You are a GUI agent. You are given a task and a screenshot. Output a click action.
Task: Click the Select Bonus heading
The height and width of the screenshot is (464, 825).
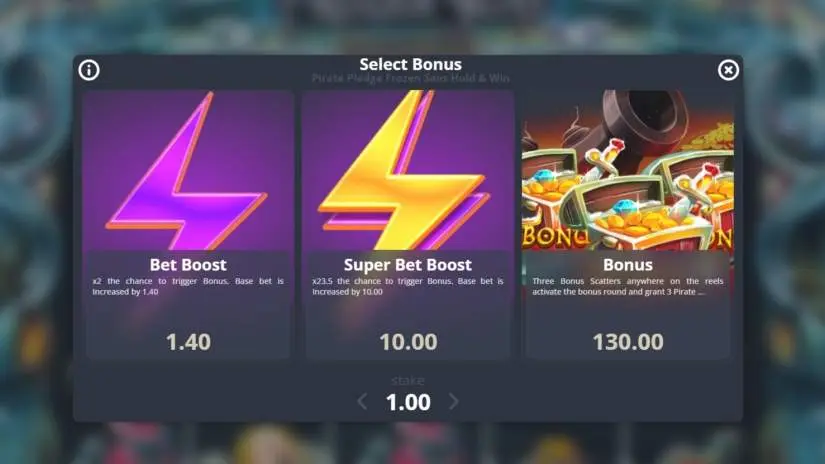[410, 65]
